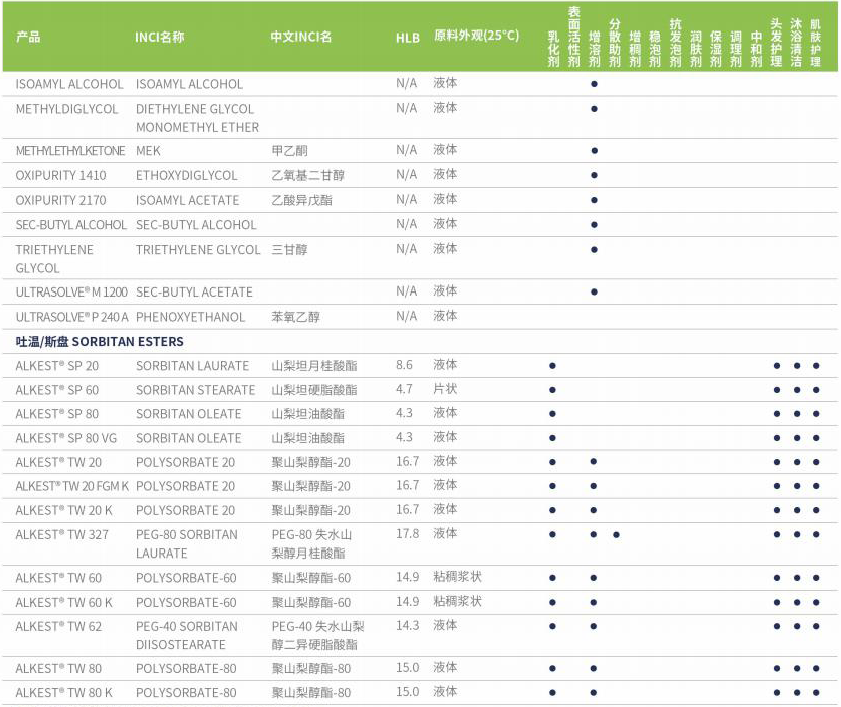Click the PHENOXYETHANOL INCI name
This screenshot has width=841, height=707.
(x=190, y=317)
